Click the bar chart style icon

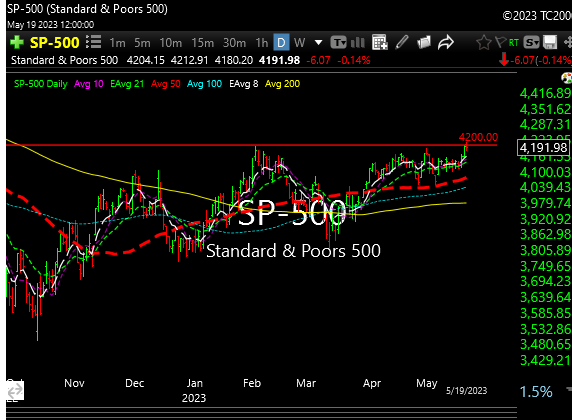[x=358, y=43]
